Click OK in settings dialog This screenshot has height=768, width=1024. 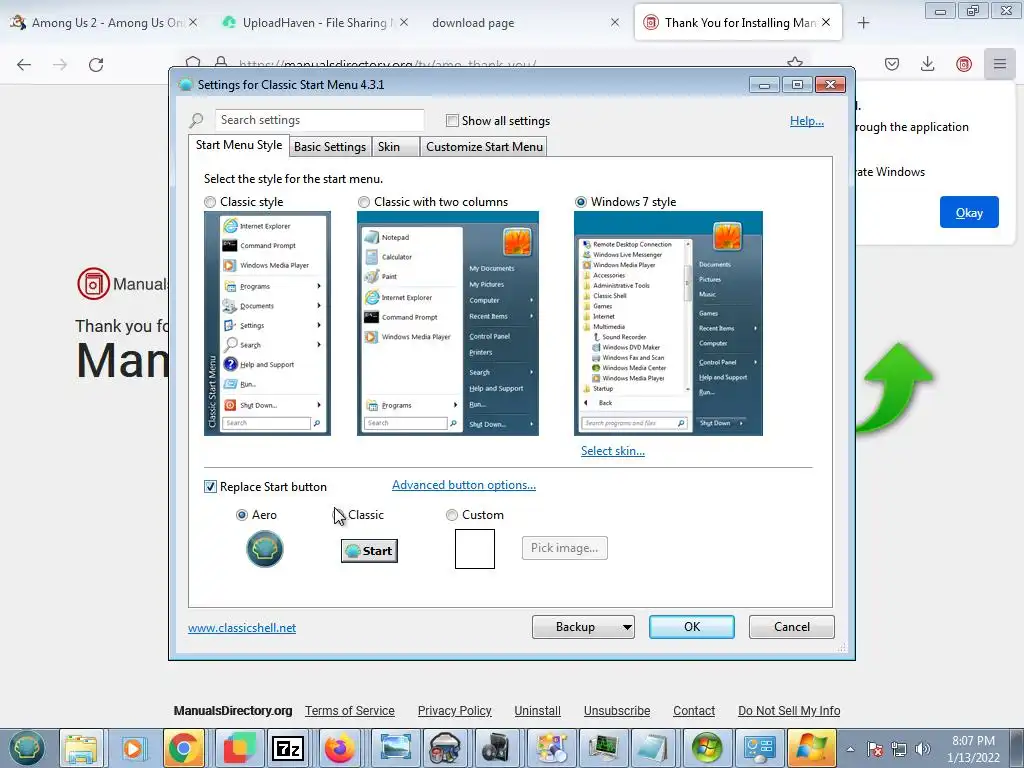point(692,627)
